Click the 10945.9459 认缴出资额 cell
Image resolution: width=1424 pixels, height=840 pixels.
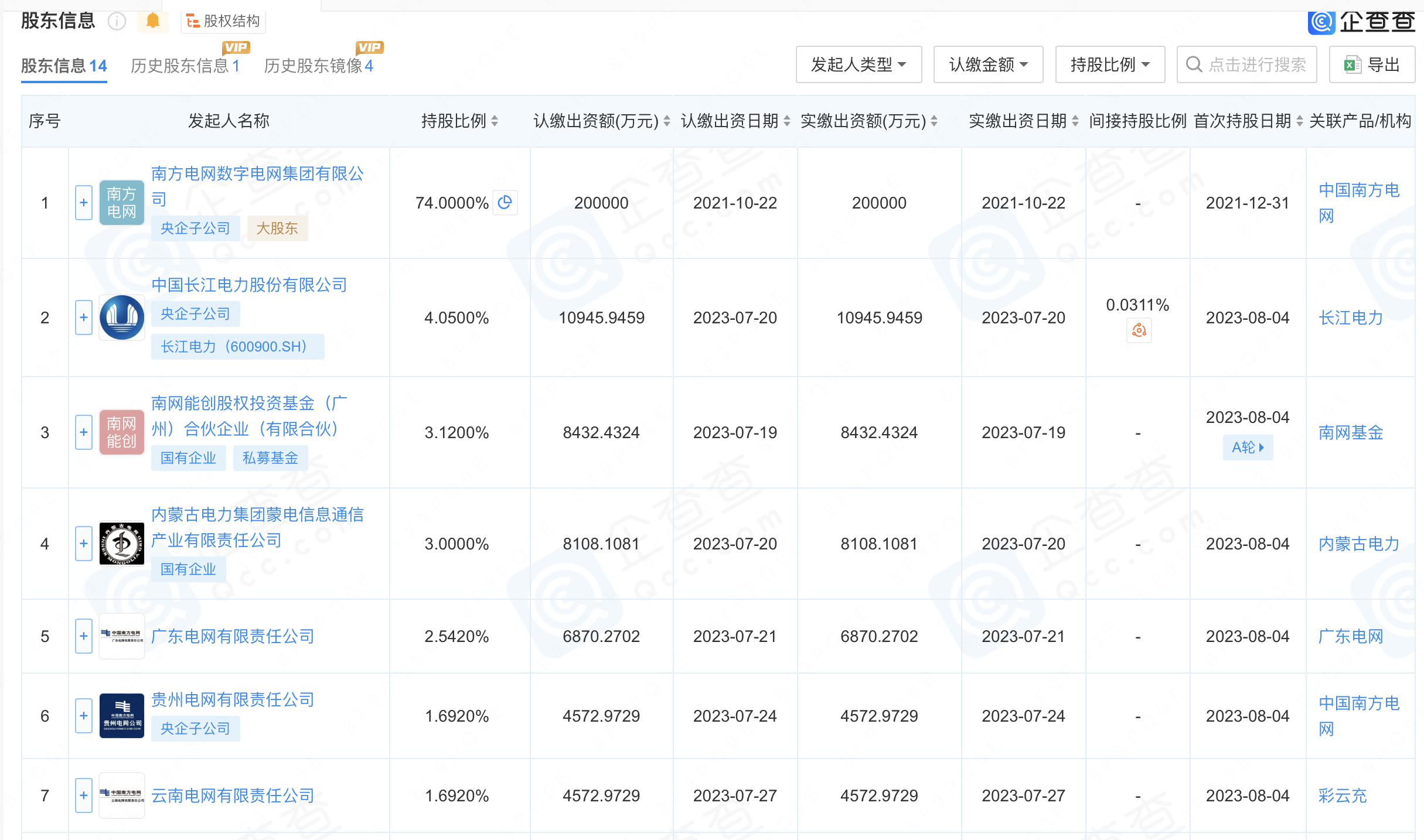point(601,317)
